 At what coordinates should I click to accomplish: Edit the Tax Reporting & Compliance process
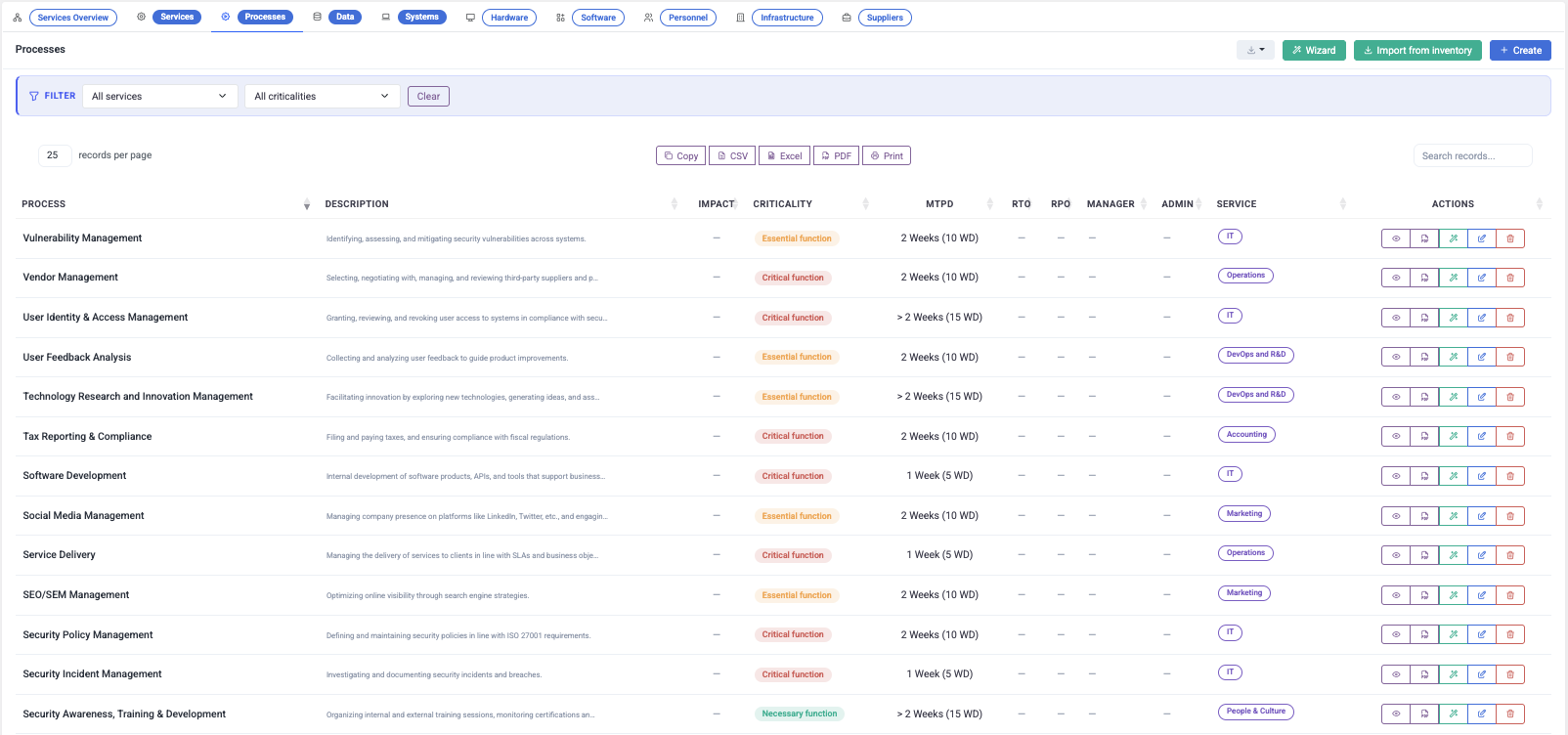pos(1482,437)
